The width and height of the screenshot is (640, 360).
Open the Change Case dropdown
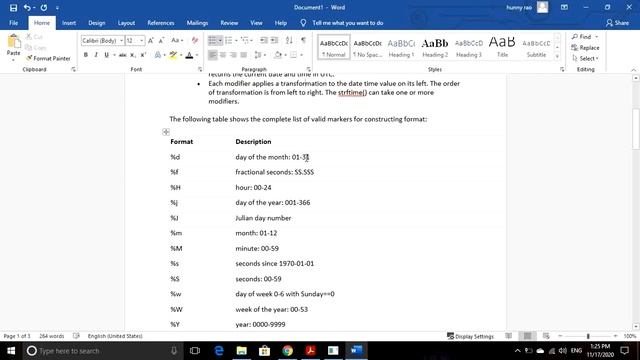(177, 40)
